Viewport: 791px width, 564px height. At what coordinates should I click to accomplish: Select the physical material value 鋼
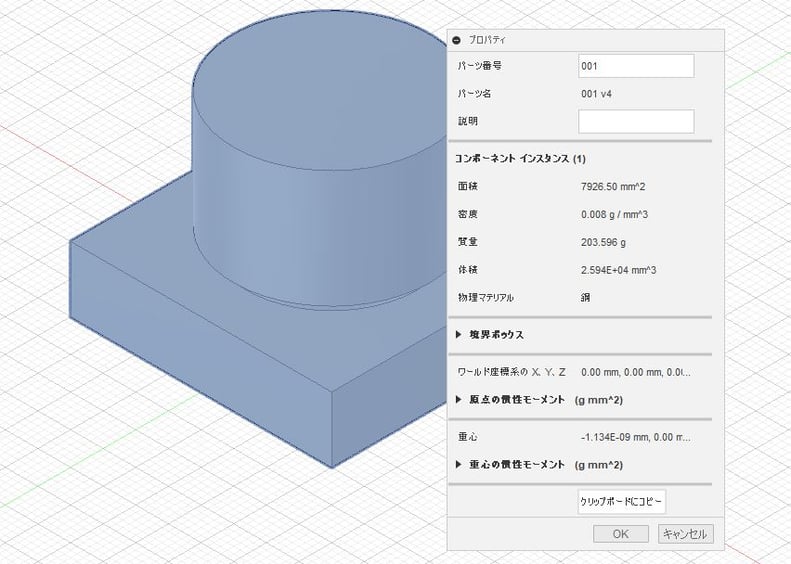point(586,298)
